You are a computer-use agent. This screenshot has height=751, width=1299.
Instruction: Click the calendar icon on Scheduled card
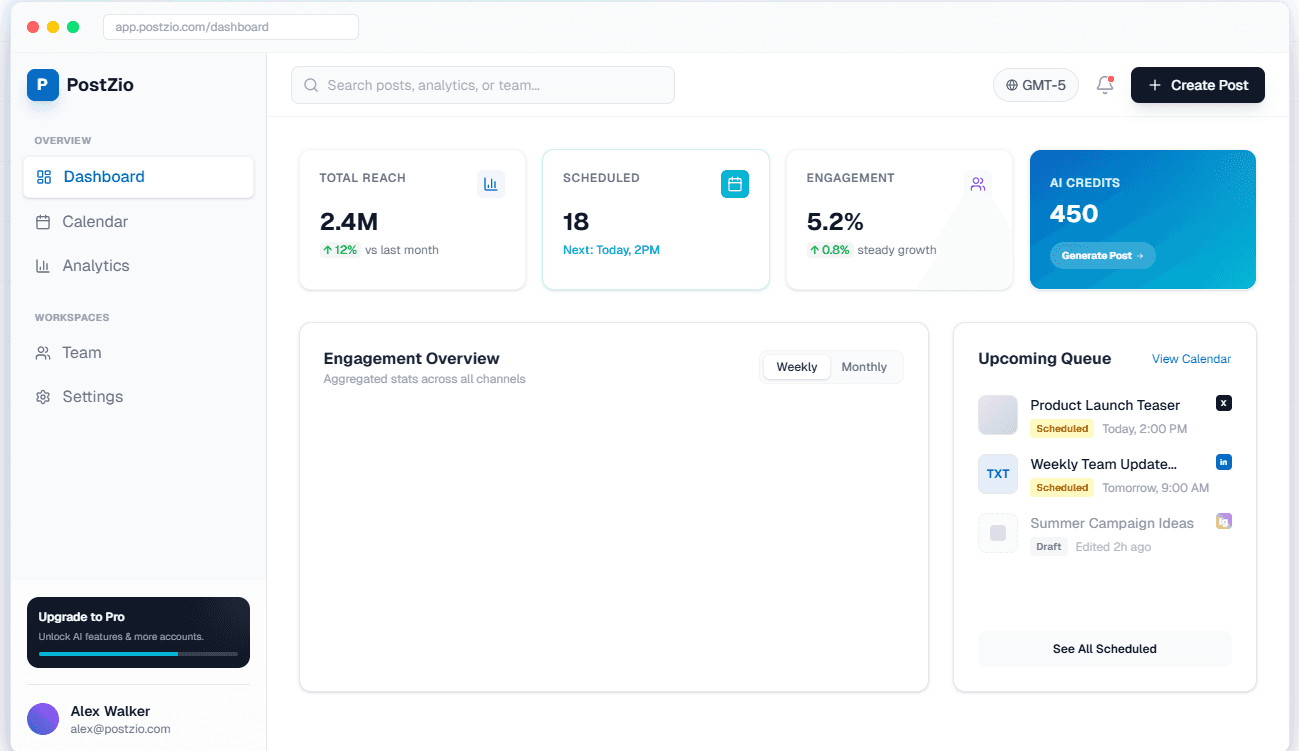click(x=735, y=184)
